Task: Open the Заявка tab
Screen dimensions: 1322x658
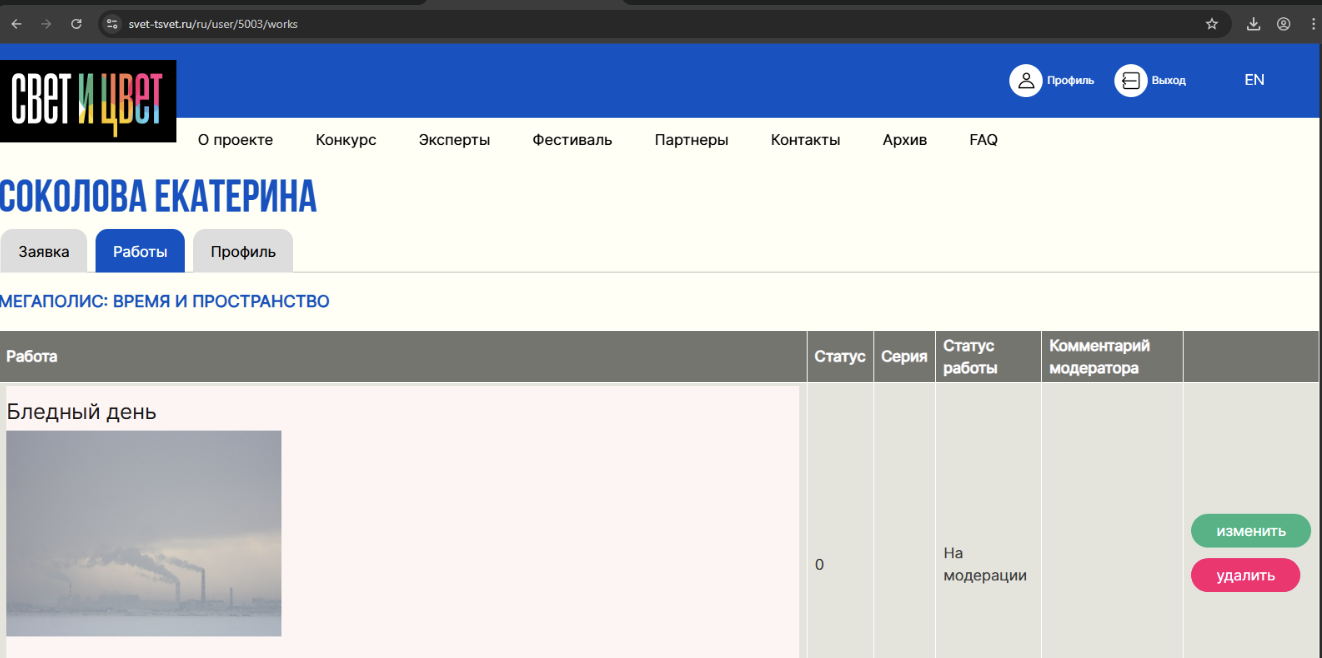Action: (x=44, y=252)
